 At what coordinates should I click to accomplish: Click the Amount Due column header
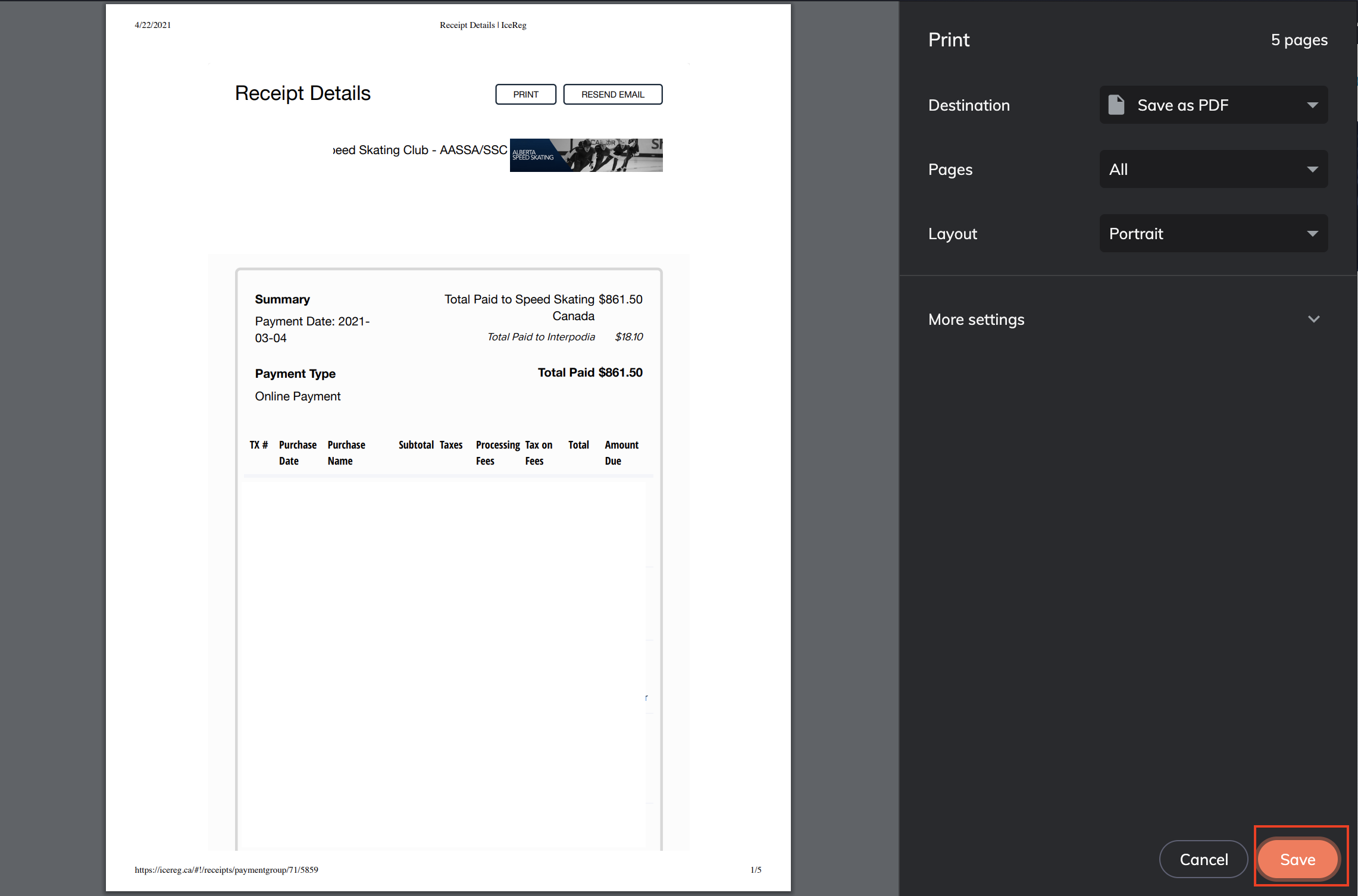point(621,453)
